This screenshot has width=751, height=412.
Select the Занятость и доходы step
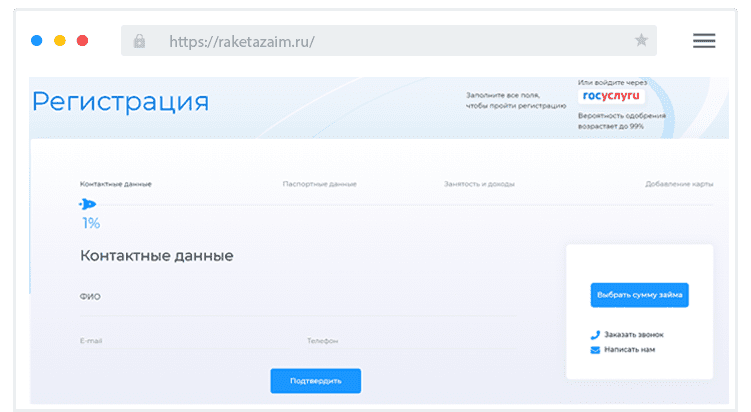(x=479, y=184)
